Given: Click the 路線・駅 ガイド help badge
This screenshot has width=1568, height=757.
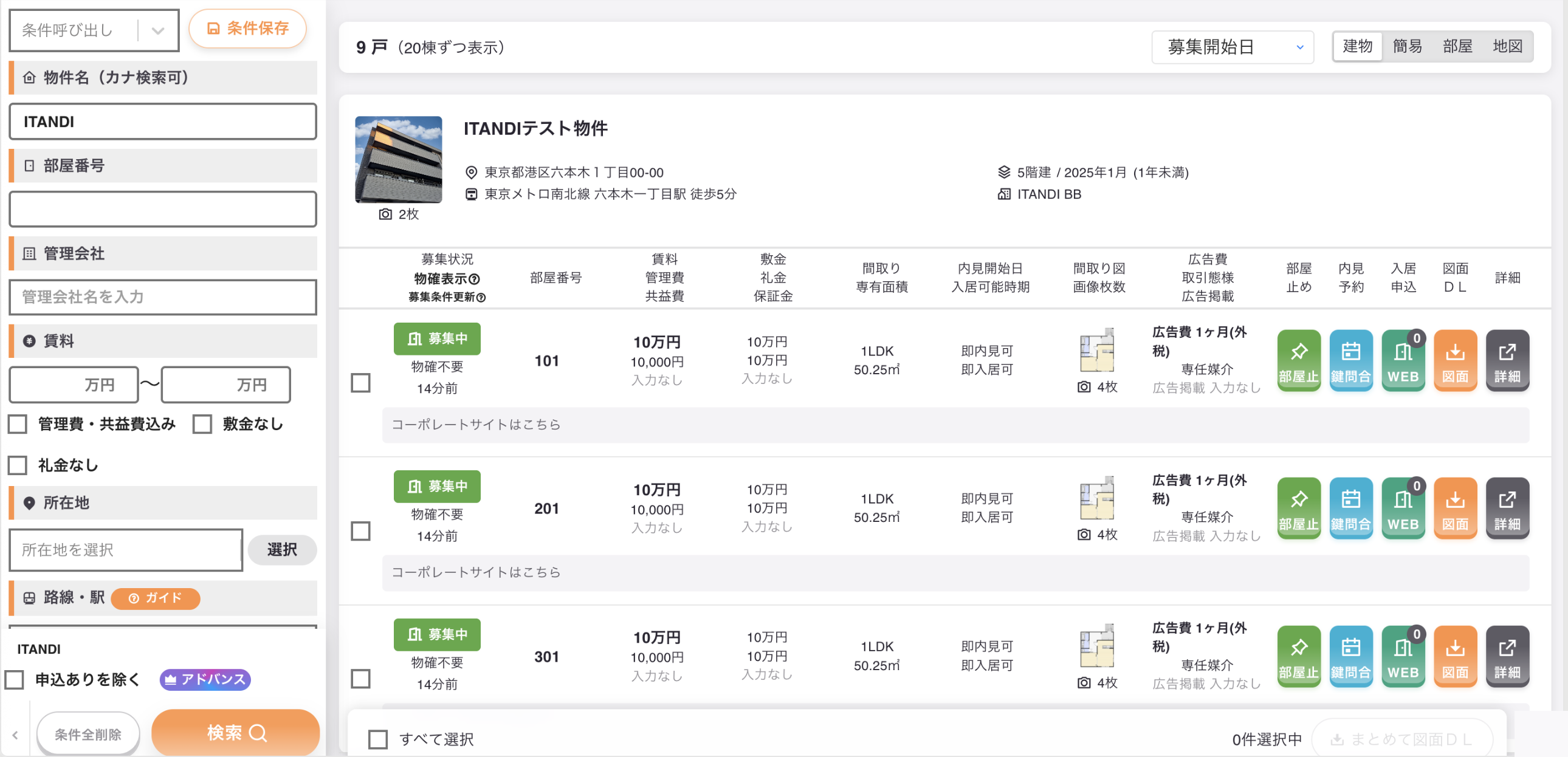Looking at the screenshot, I should 155,598.
